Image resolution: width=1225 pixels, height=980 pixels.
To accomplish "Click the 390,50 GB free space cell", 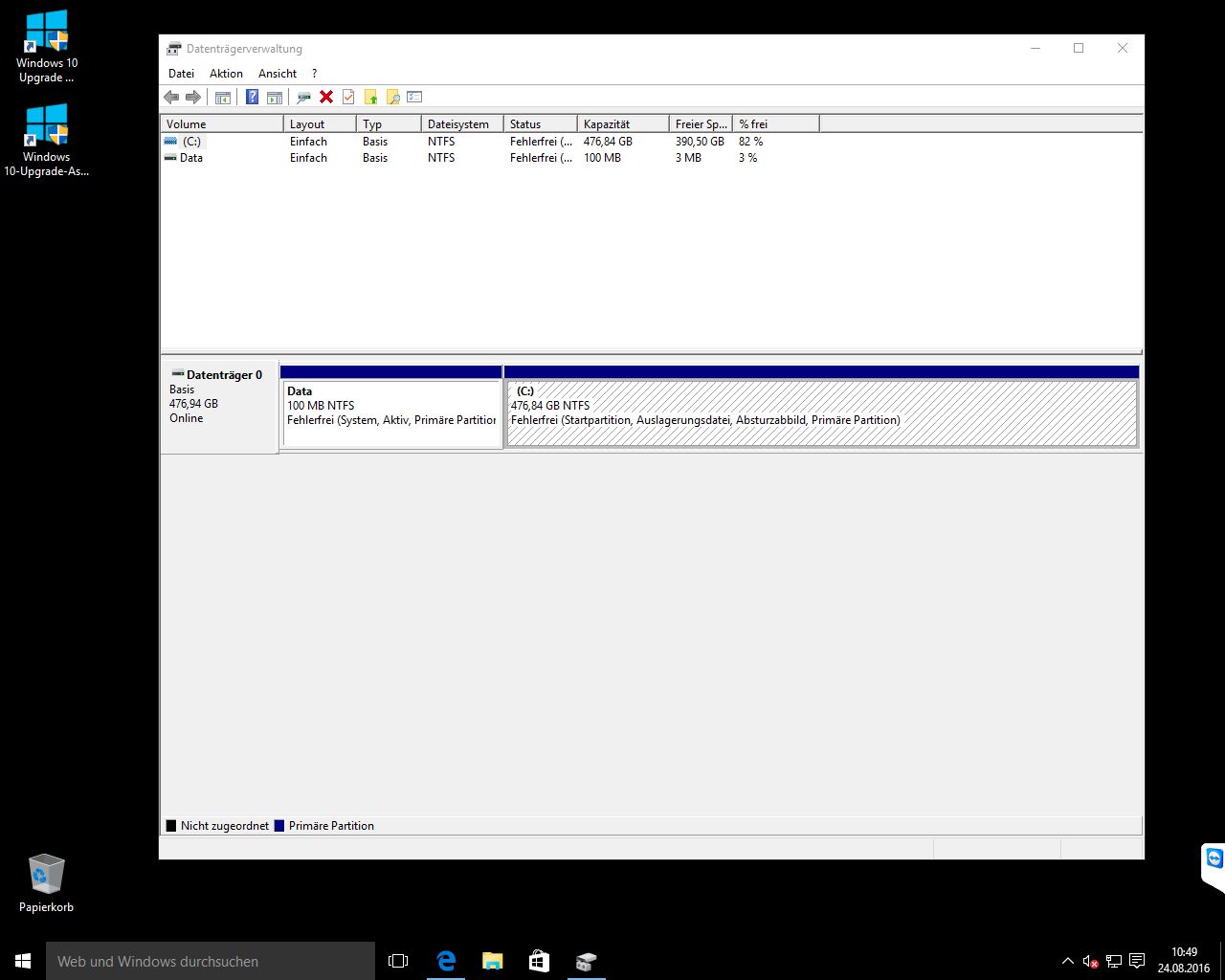I will tap(700, 142).
